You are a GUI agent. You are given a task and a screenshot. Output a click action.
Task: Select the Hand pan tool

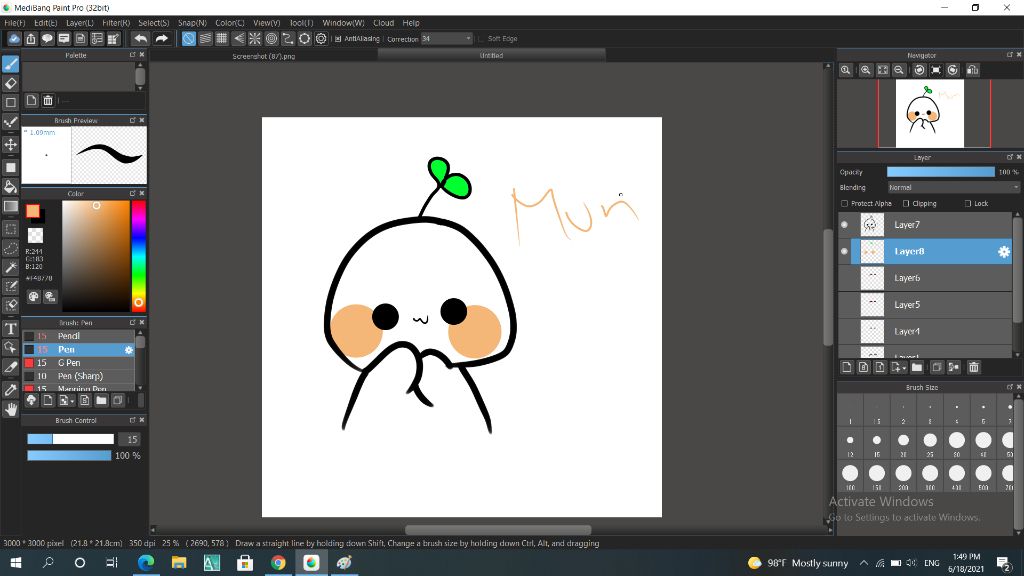click(x=10, y=409)
